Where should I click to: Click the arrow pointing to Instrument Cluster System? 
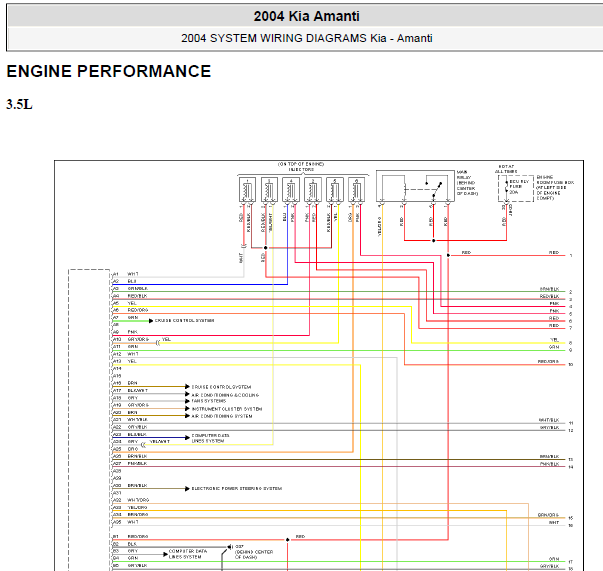tap(187, 409)
